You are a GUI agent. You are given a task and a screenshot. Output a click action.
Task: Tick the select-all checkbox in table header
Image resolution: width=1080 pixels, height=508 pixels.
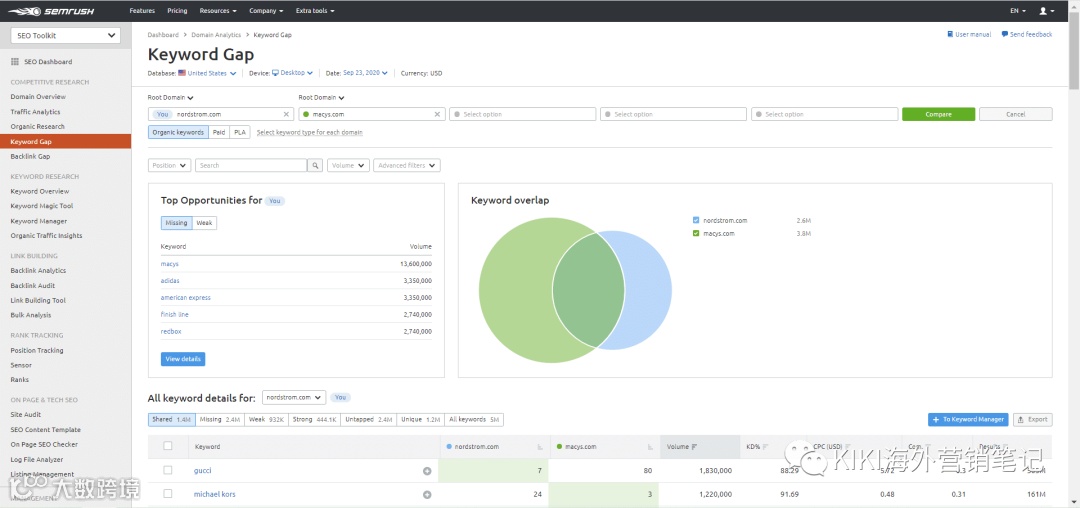click(x=167, y=446)
